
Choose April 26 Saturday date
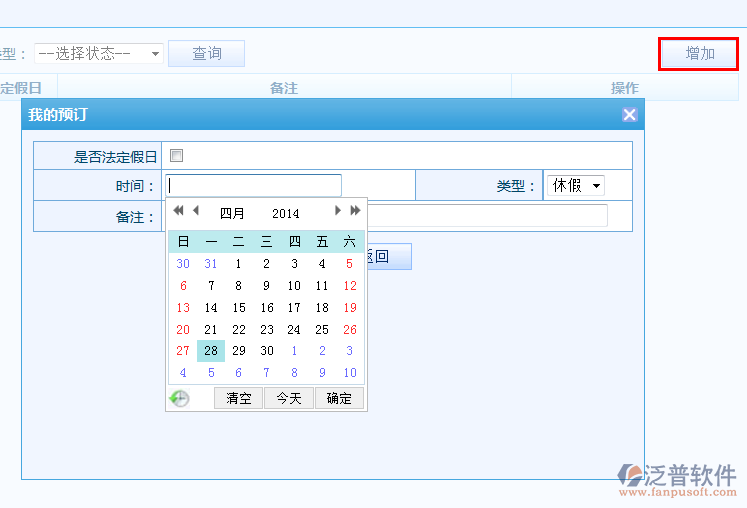click(x=350, y=330)
